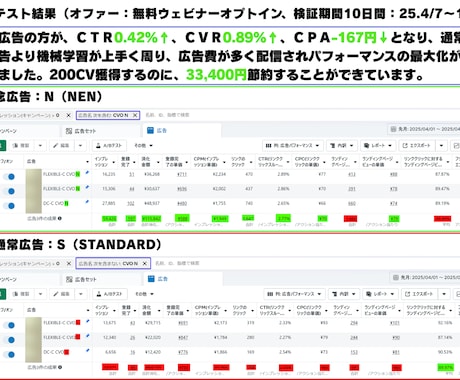Viewport: 460px width, 380px height.
Task: Open date range picker in STANDARD panel
Action: [425, 277]
